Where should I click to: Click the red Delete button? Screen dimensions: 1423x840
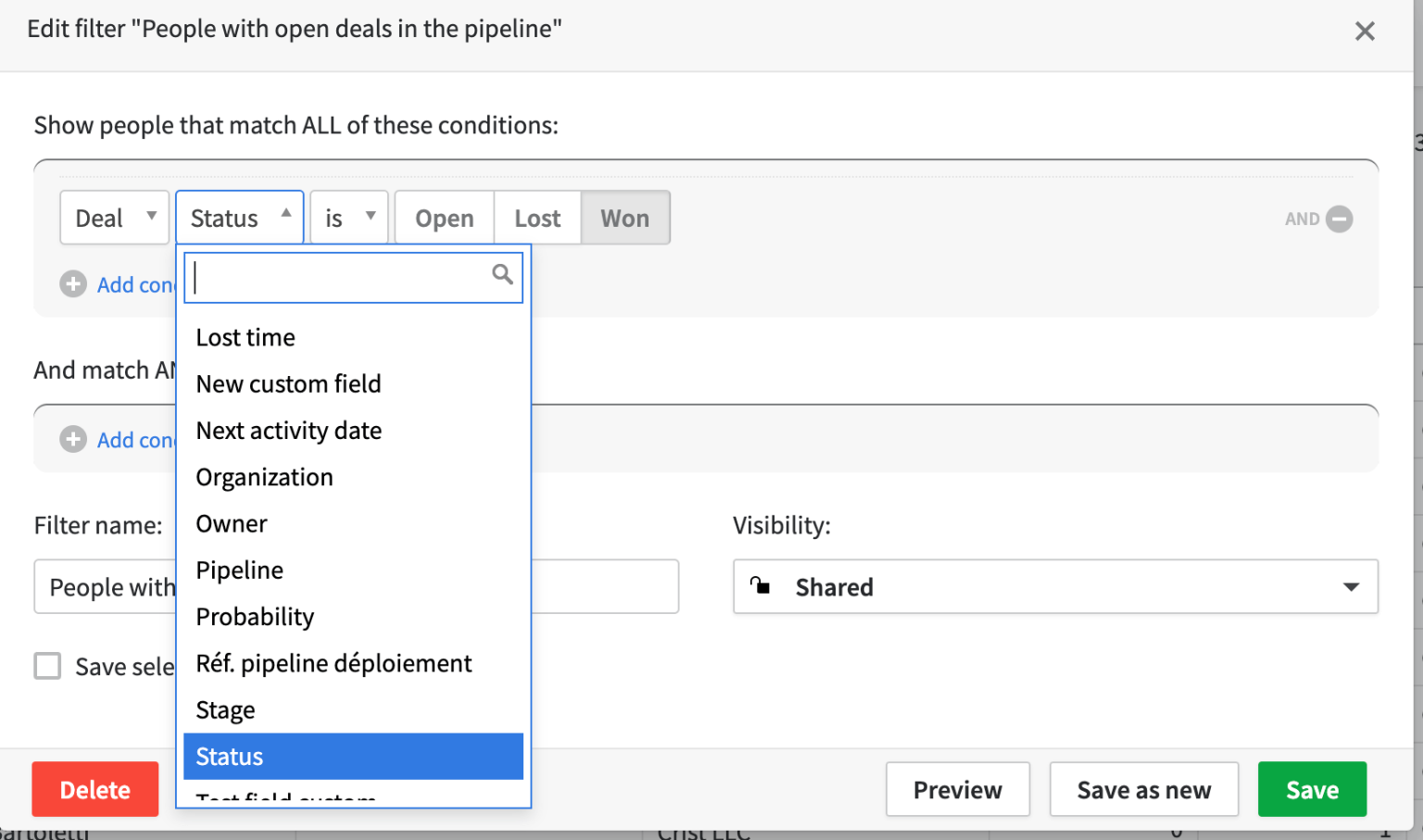pyautogui.click(x=94, y=789)
